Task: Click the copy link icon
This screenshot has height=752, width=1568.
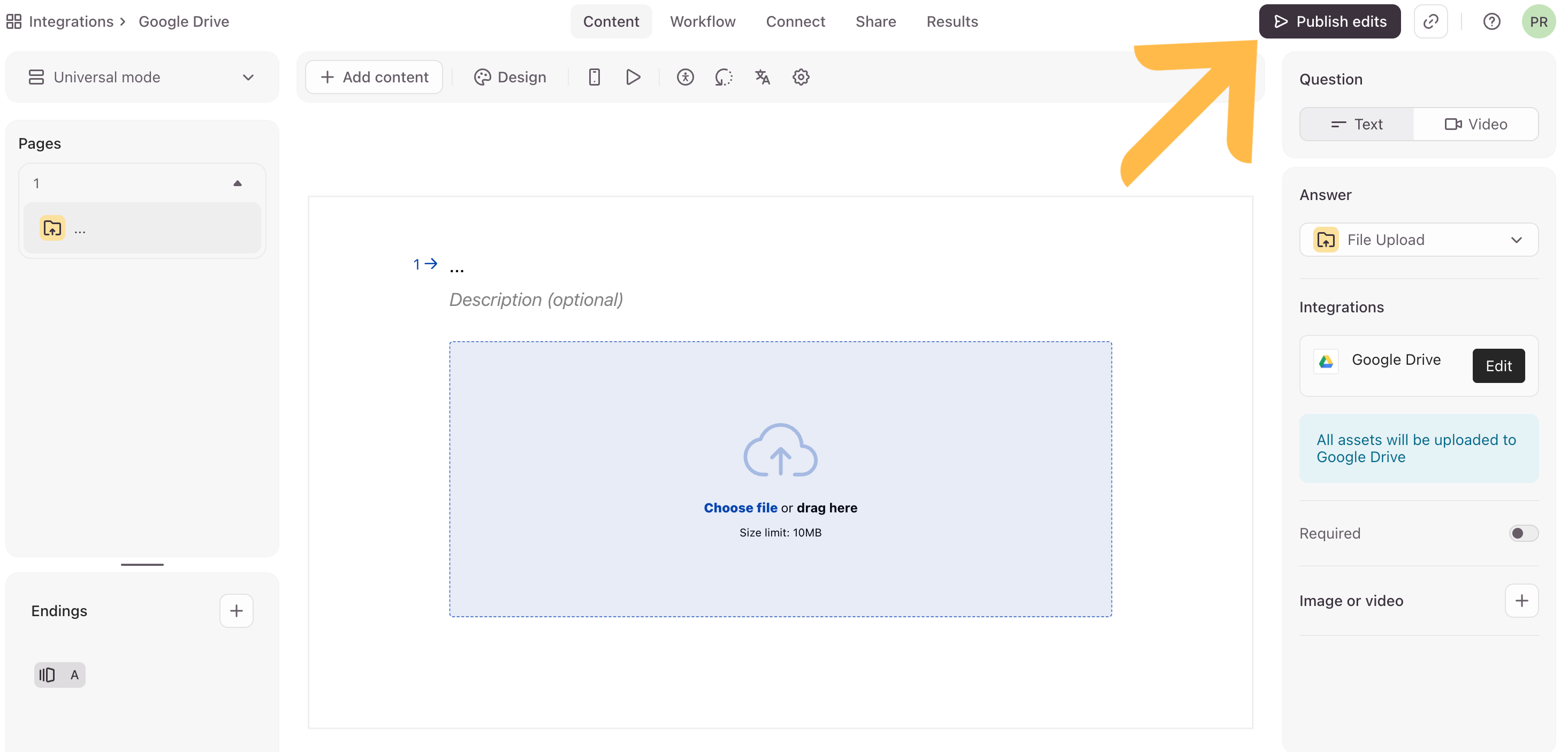Action: coord(1430,22)
